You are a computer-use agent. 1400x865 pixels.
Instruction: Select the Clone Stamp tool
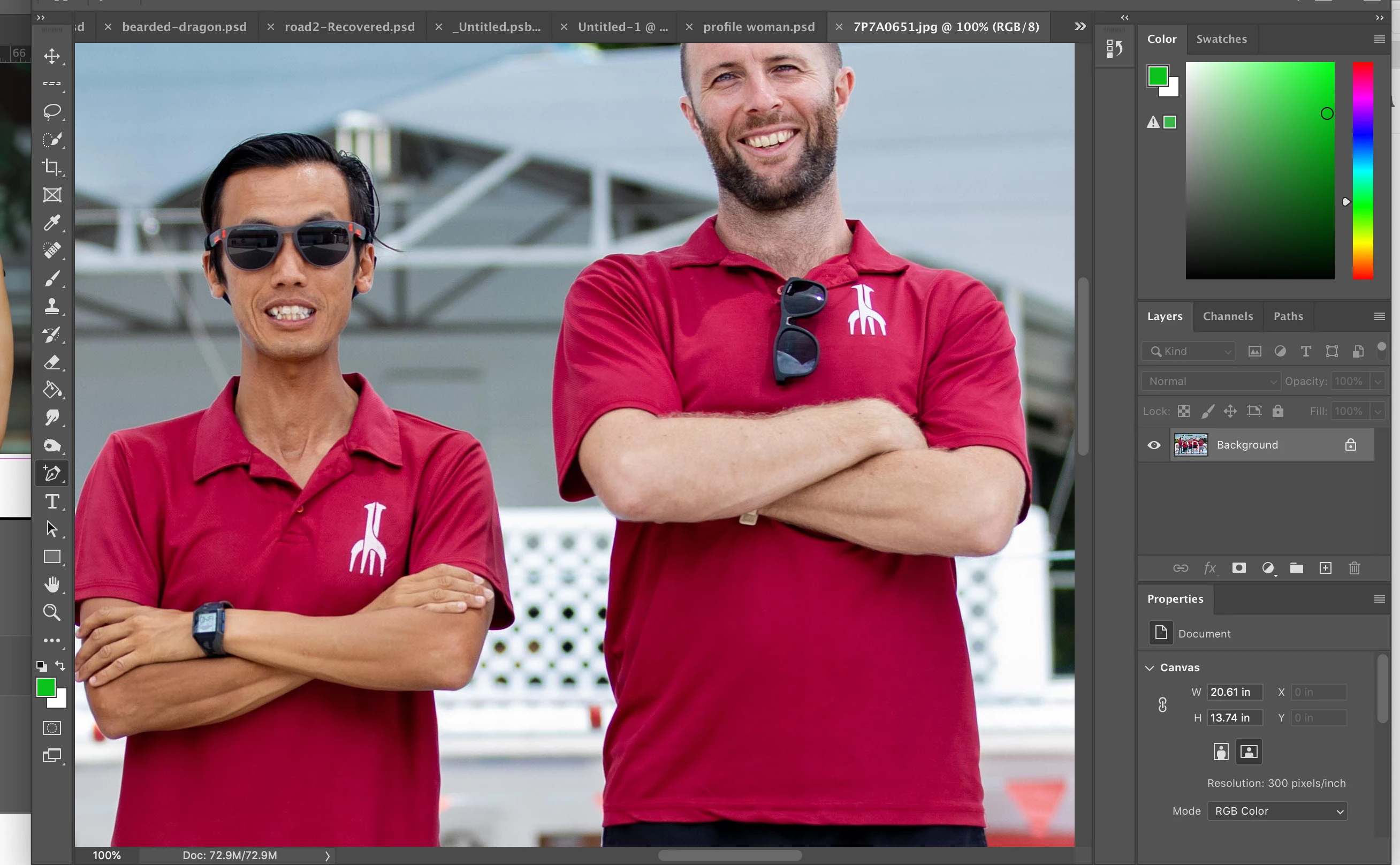tap(52, 306)
